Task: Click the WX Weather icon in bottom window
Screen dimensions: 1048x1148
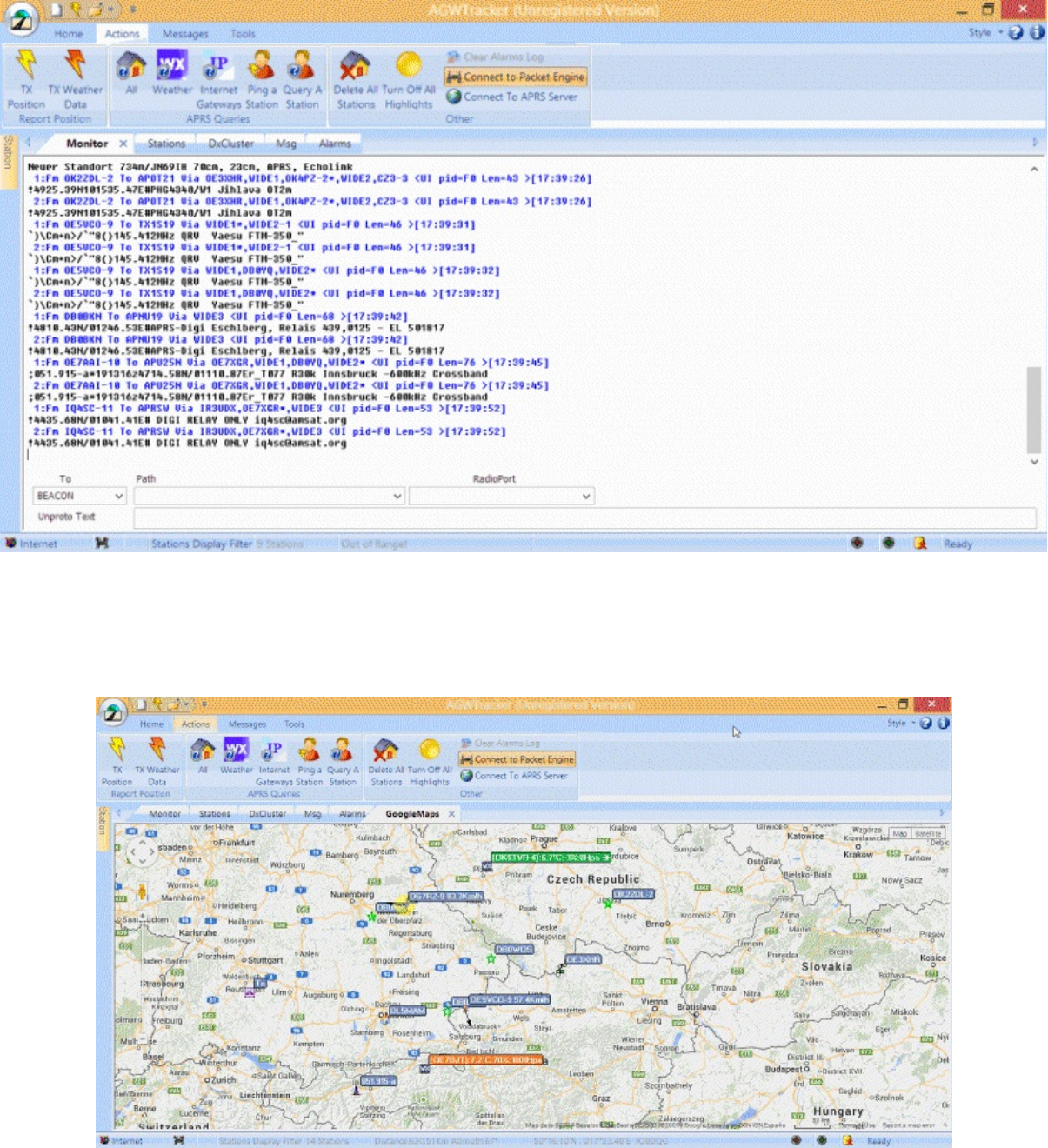Action: pos(236,750)
